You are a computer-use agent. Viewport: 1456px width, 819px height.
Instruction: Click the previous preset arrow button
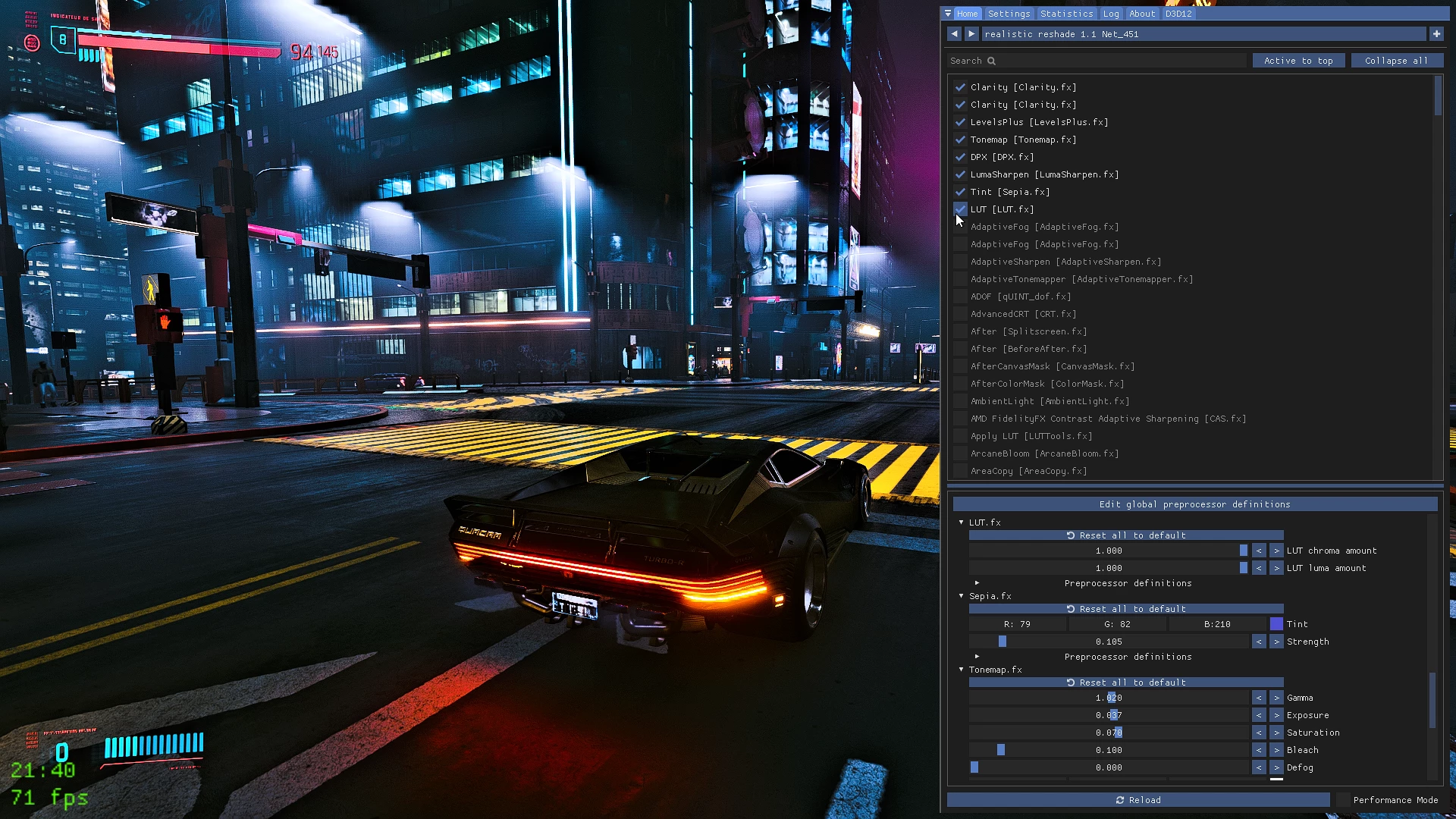(954, 34)
